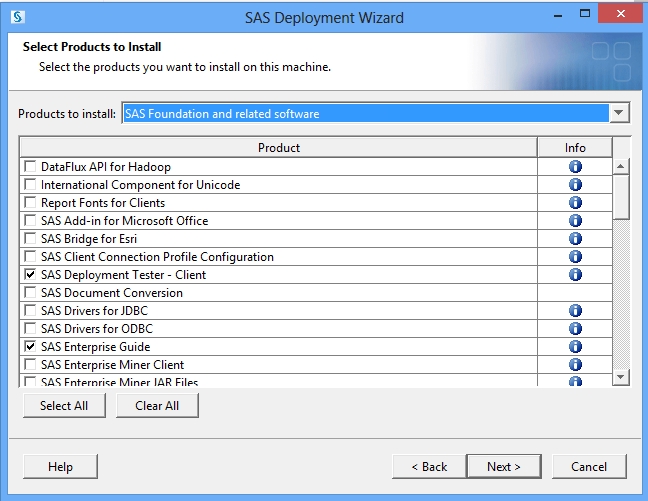Click the SAS logo icon in title bar
Image resolution: width=648 pixels, height=501 pixels.
point(18,17)
